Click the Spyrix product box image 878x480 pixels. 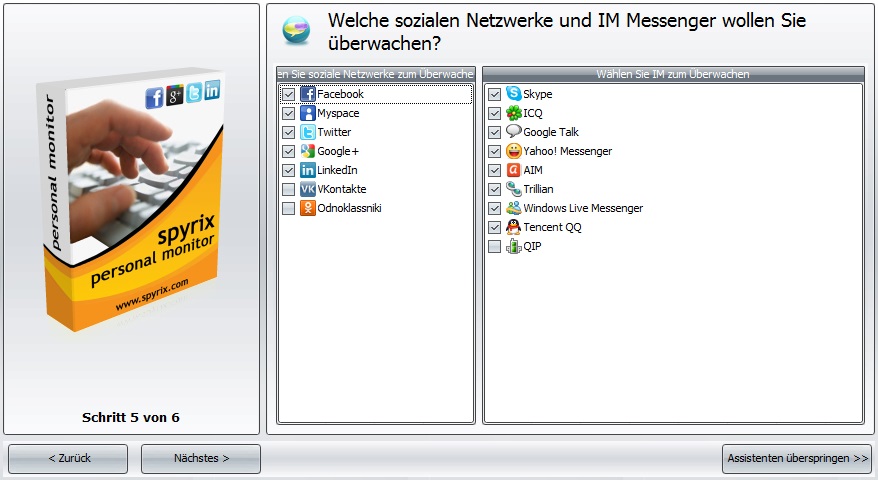pyautogui.click(x=130, y=199)
